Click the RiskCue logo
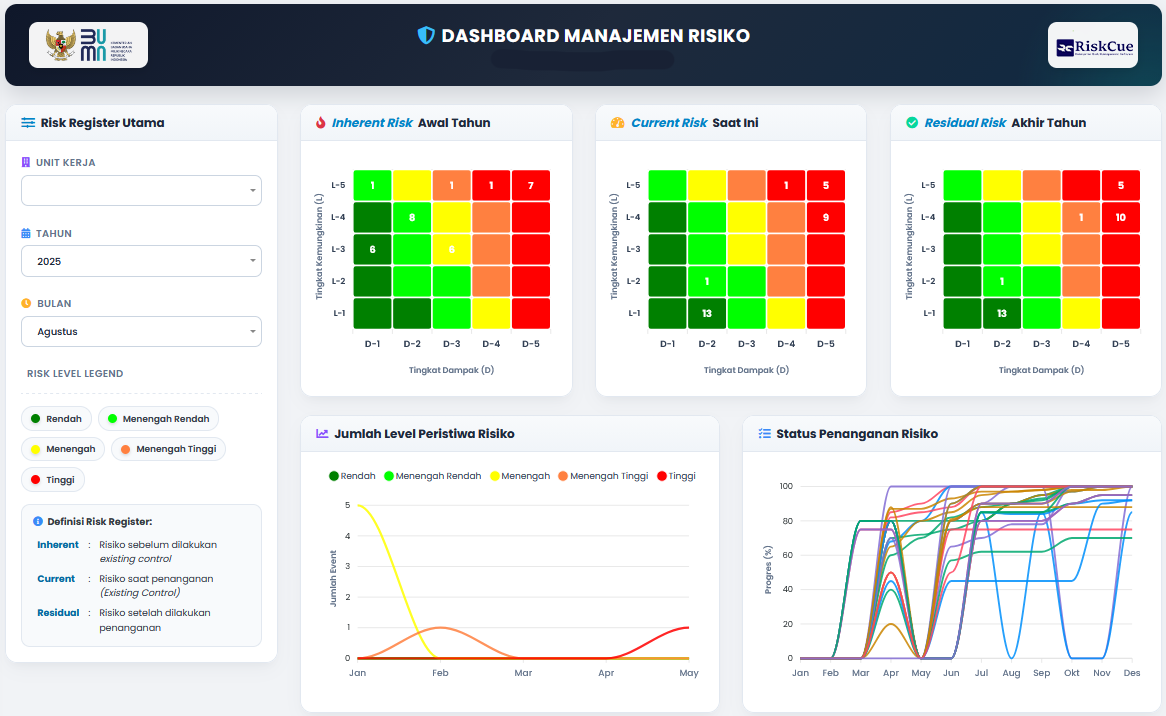The width and height of the screenshot is (1166, 716). point(1092,45)
